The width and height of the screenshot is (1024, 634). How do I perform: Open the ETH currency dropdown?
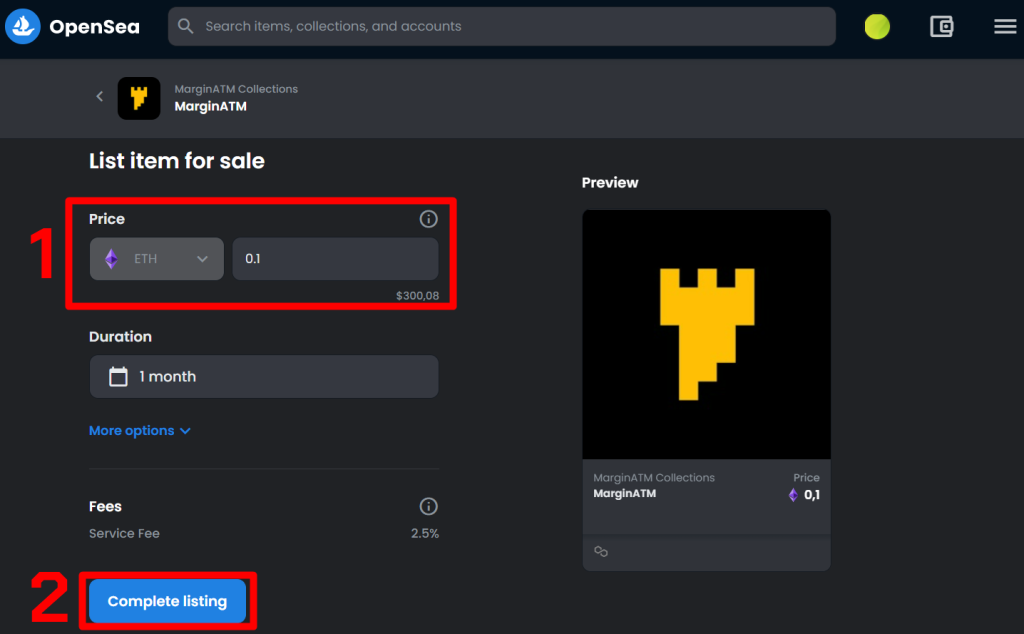[157, 259]
